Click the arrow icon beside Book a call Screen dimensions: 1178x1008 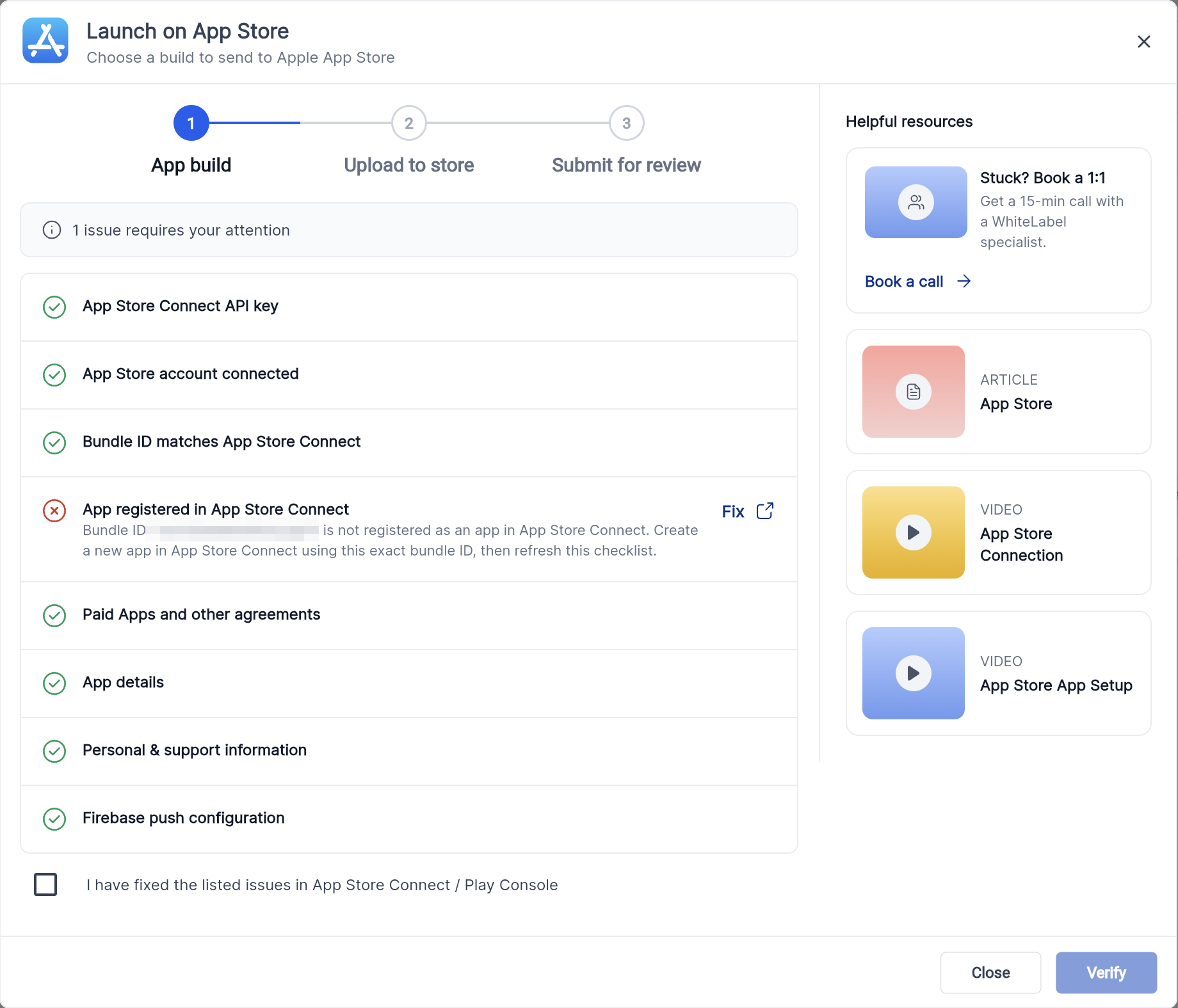(x=964, y=281)
